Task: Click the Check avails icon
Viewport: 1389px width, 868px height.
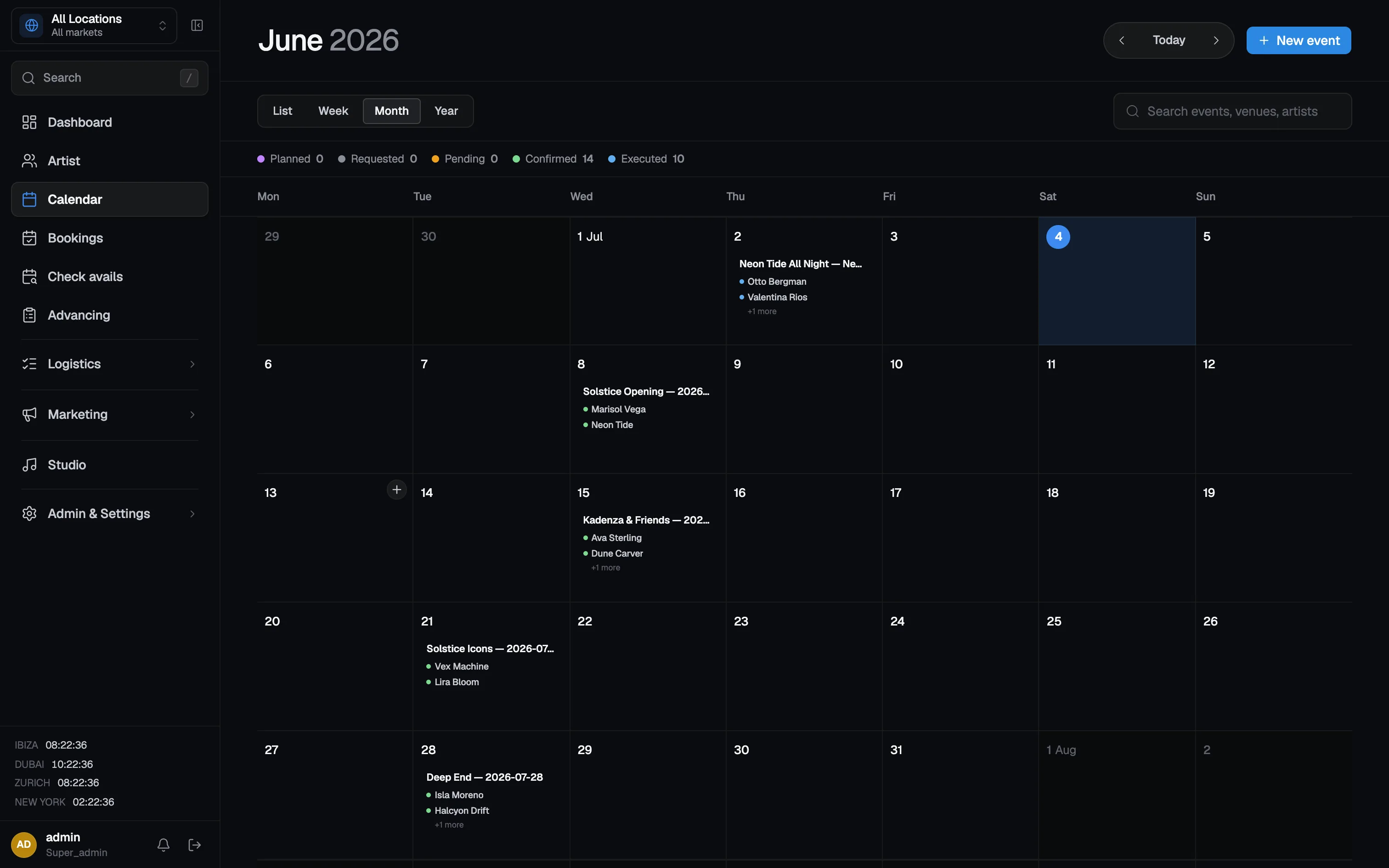Action: 29,276
